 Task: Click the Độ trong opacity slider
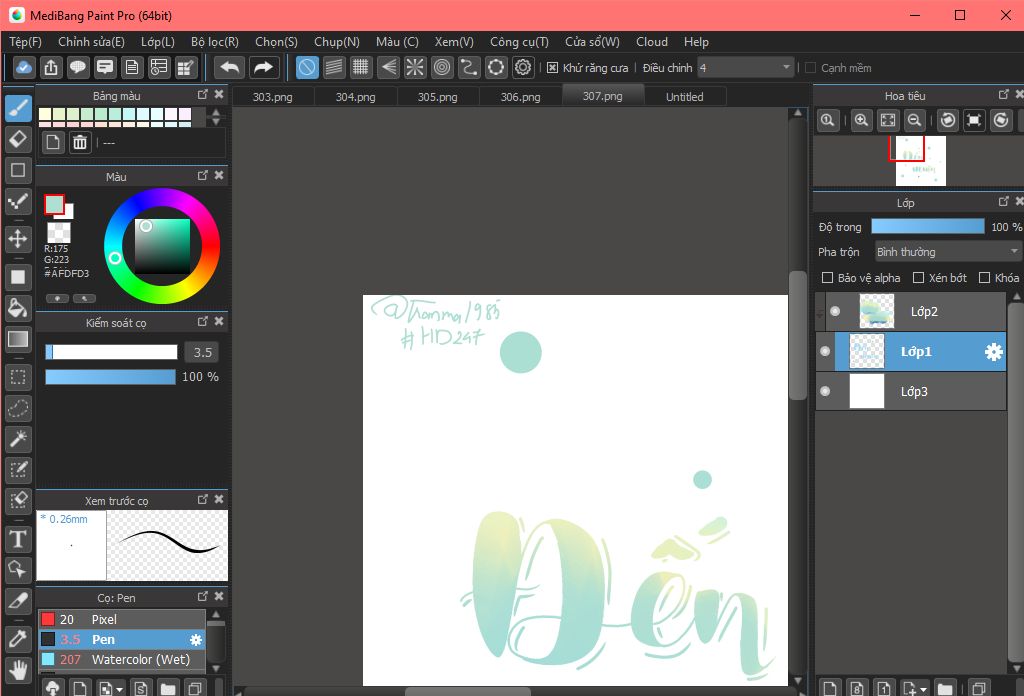tap(928, 227)
